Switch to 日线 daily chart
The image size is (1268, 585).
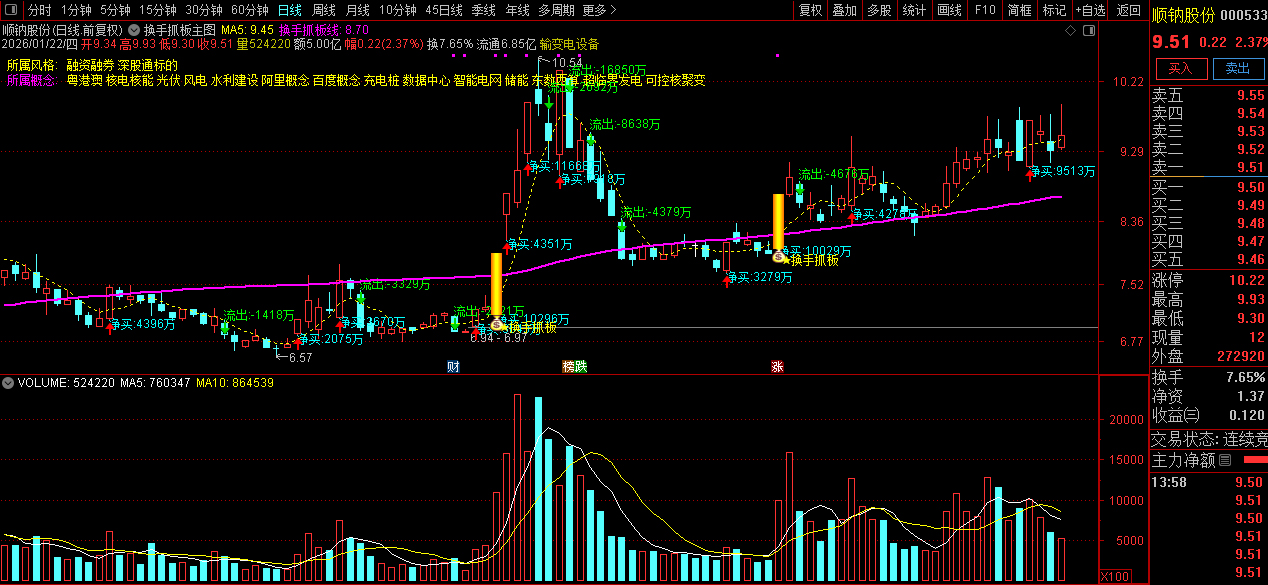tap(290, 10)
